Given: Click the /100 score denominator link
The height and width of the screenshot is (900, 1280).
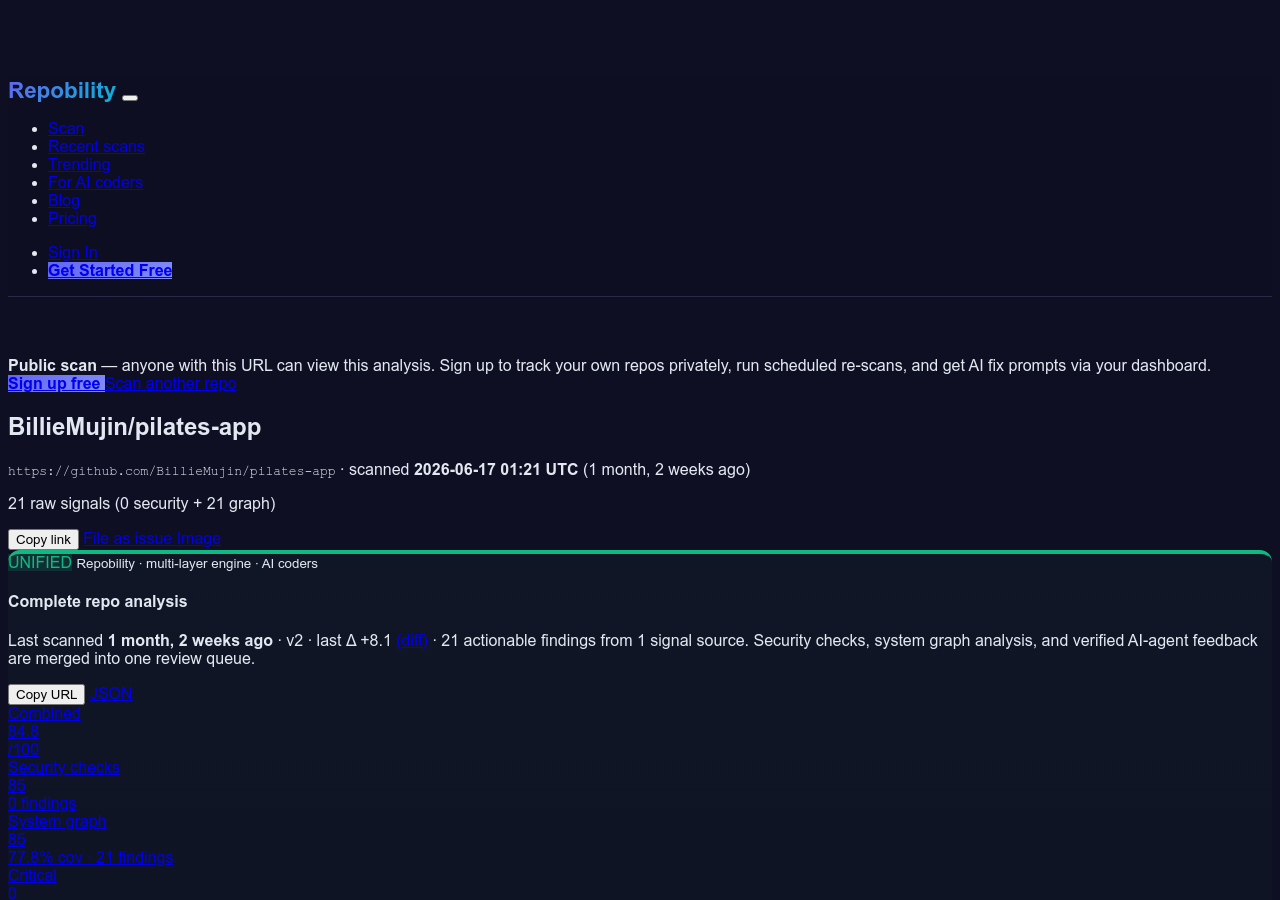Looking at the screenshot, I should click(x=24, y=749).
